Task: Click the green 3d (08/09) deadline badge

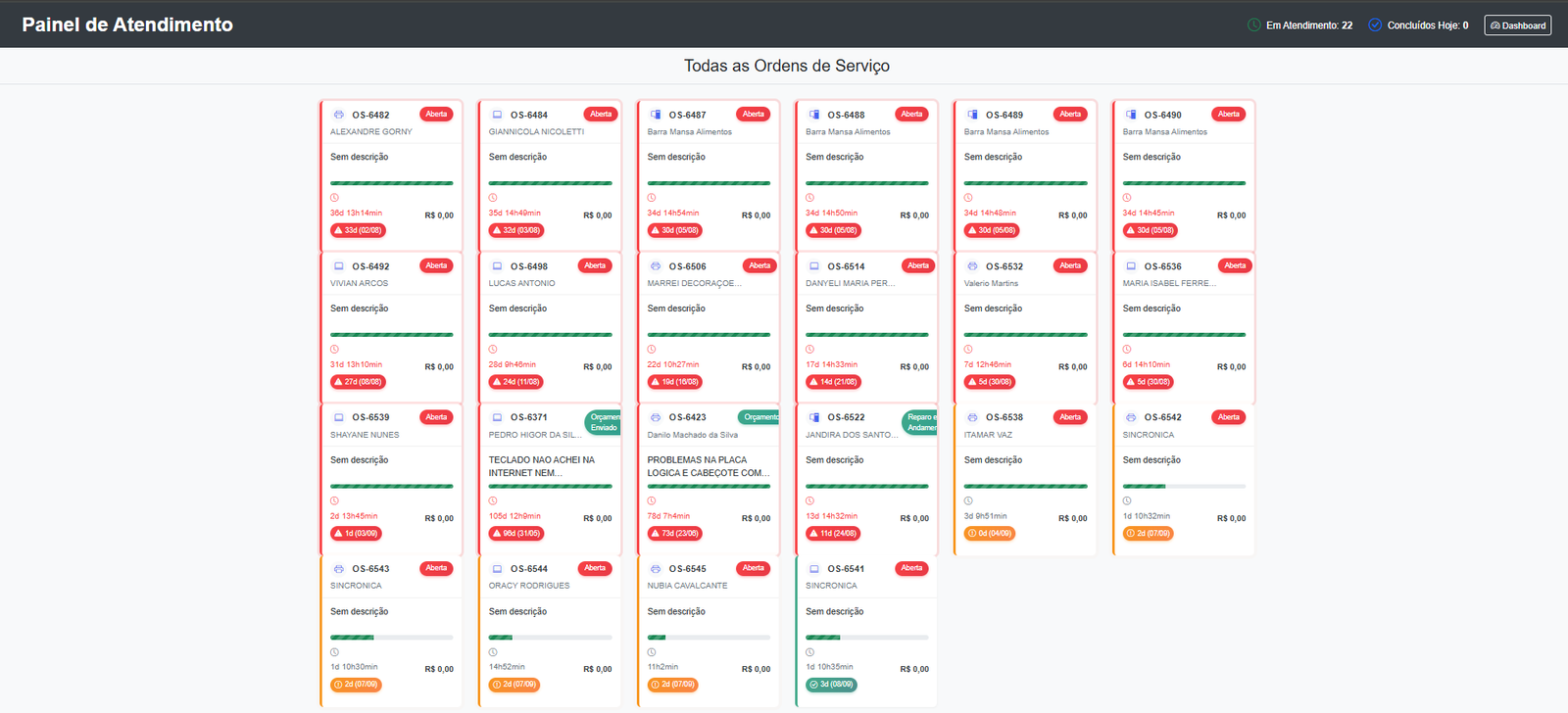Action: tap(831, 685)
